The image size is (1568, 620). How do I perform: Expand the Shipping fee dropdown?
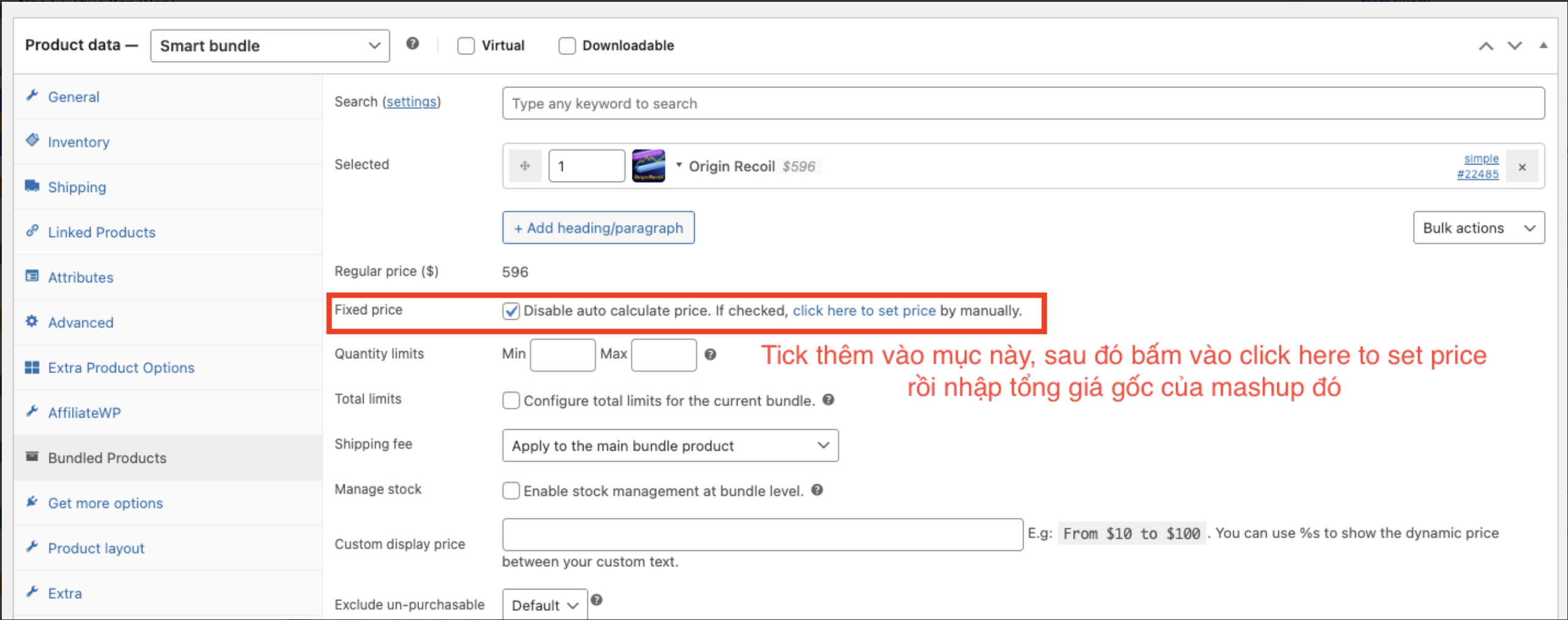tap(670, 446)
